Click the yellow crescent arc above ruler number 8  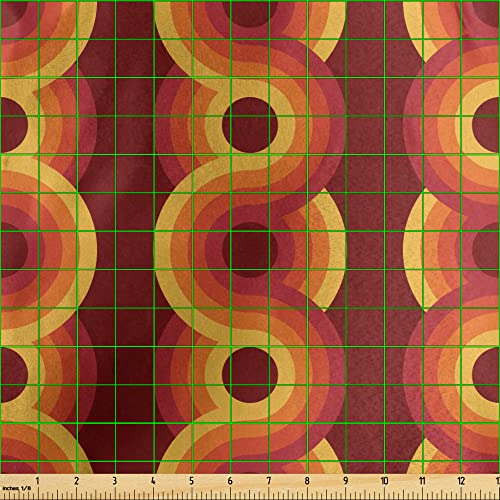(328, 250)
